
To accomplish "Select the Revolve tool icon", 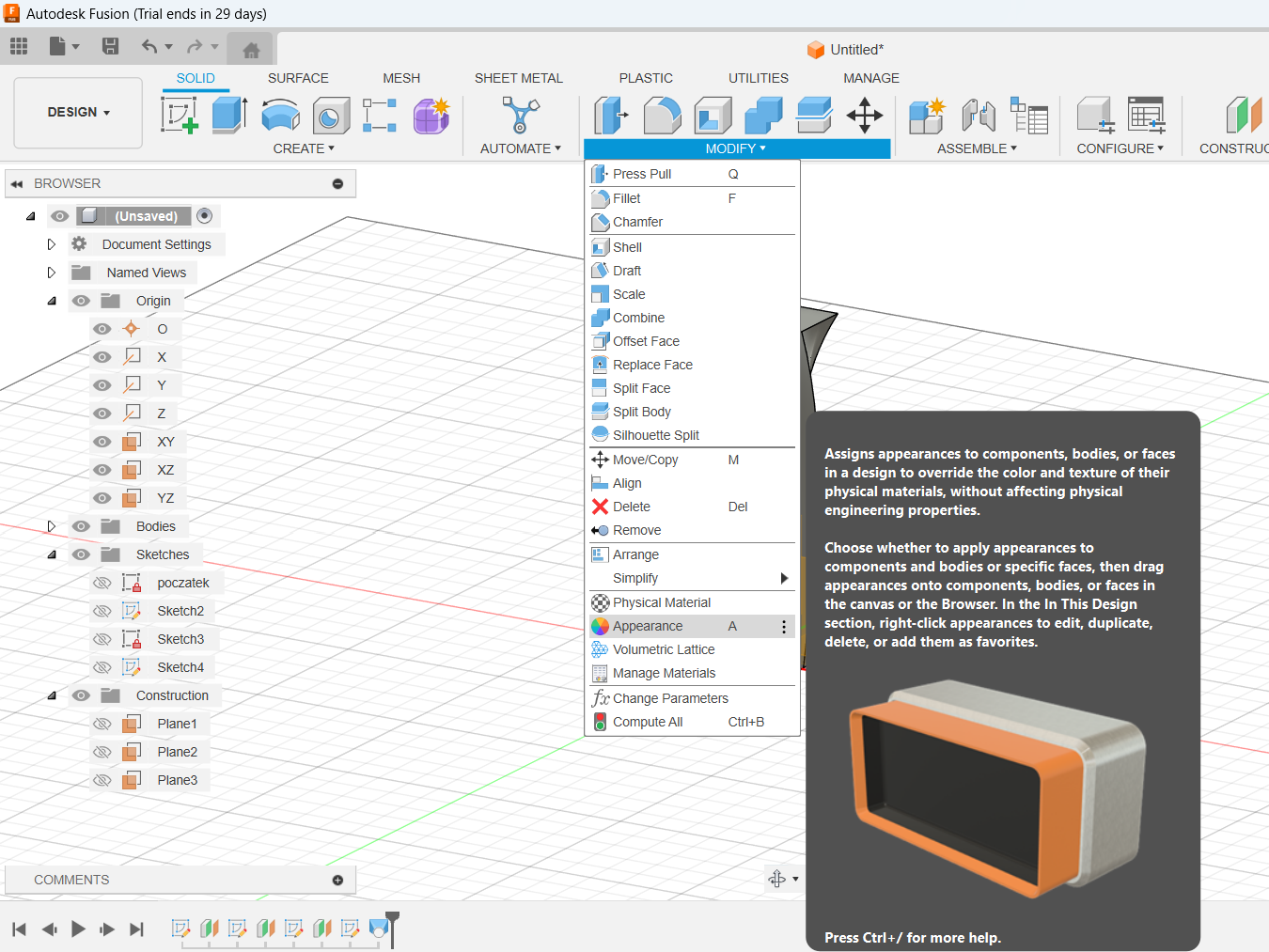I will [280, 116].
